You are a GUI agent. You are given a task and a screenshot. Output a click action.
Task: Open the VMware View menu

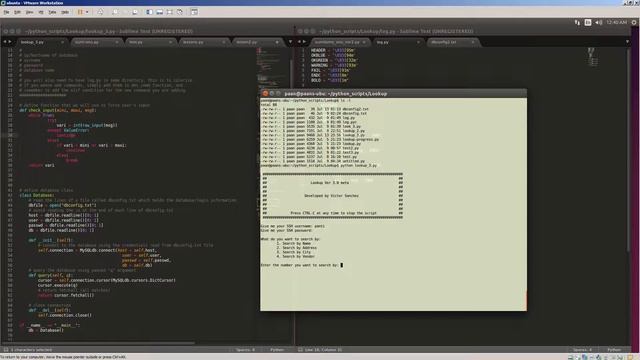point(29,12)
